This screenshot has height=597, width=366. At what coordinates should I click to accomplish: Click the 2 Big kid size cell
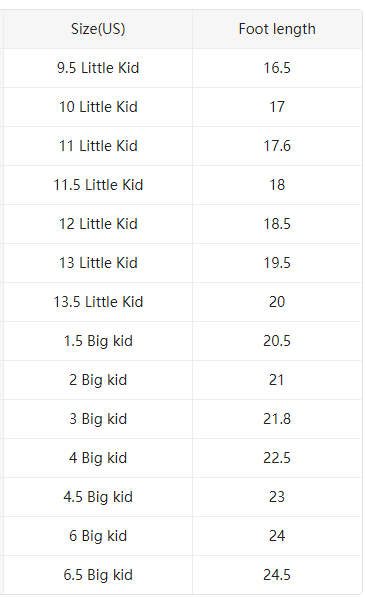click(x=98, y=380)
